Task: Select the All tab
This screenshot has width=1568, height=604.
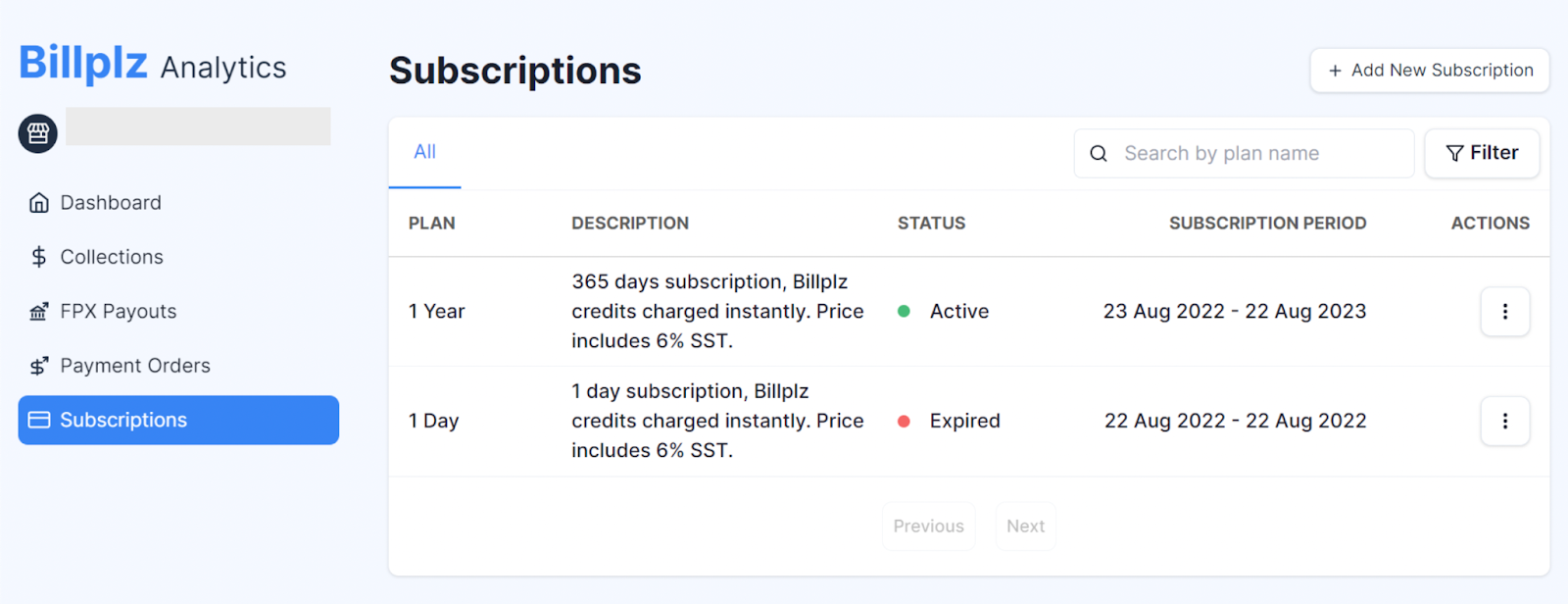Action: click(424, 152)
